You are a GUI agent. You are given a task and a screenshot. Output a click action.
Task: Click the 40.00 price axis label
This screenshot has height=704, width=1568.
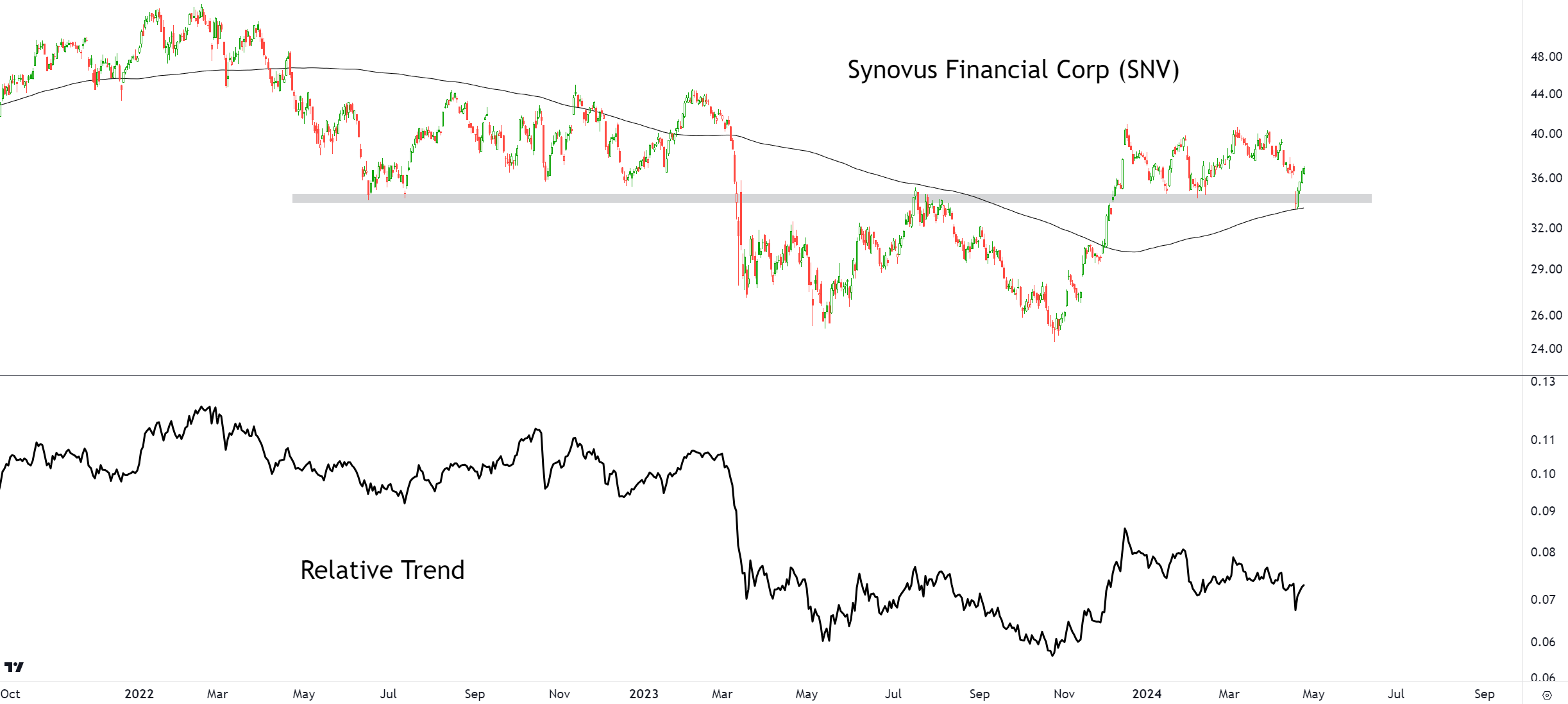(1546, 133)
